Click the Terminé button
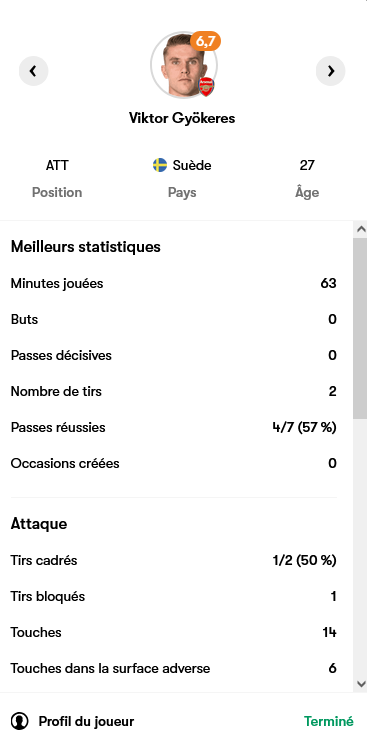367x739 pixels. pyautogui.click(x=328, y=721)
